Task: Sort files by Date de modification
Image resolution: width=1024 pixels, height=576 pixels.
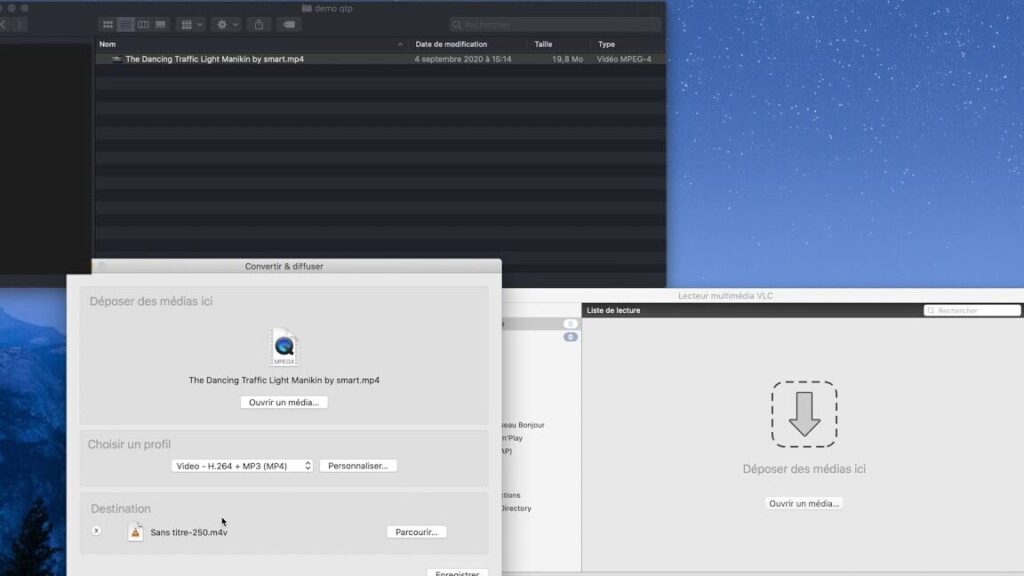Action: tap(451, 44)
